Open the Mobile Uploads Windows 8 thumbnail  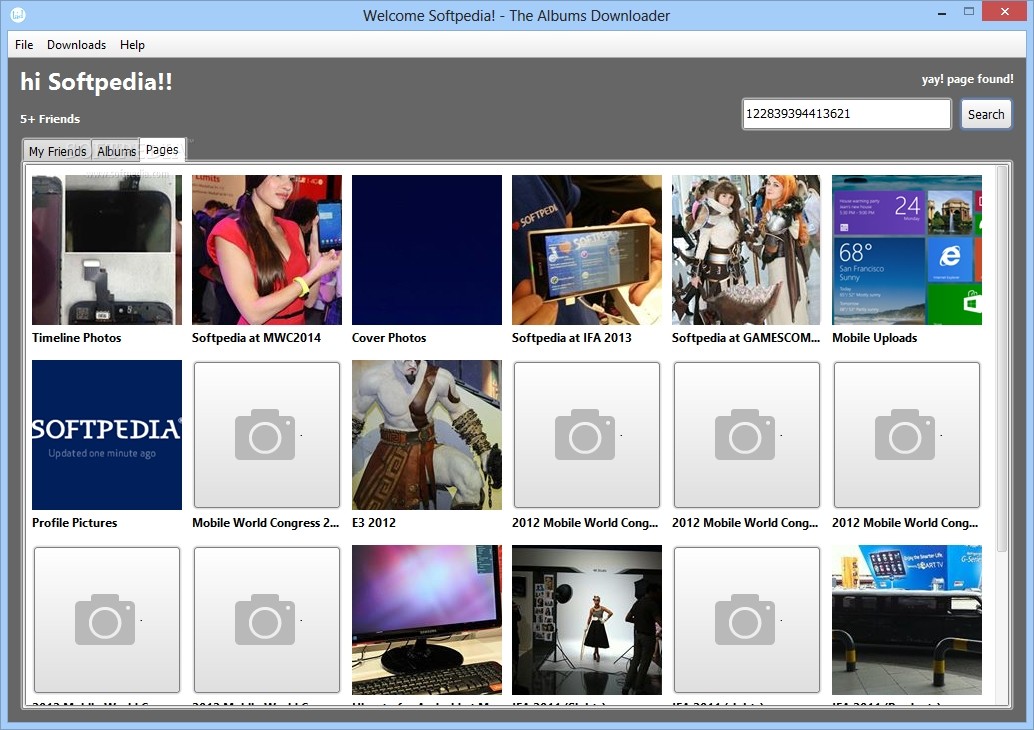coord(907,249)
